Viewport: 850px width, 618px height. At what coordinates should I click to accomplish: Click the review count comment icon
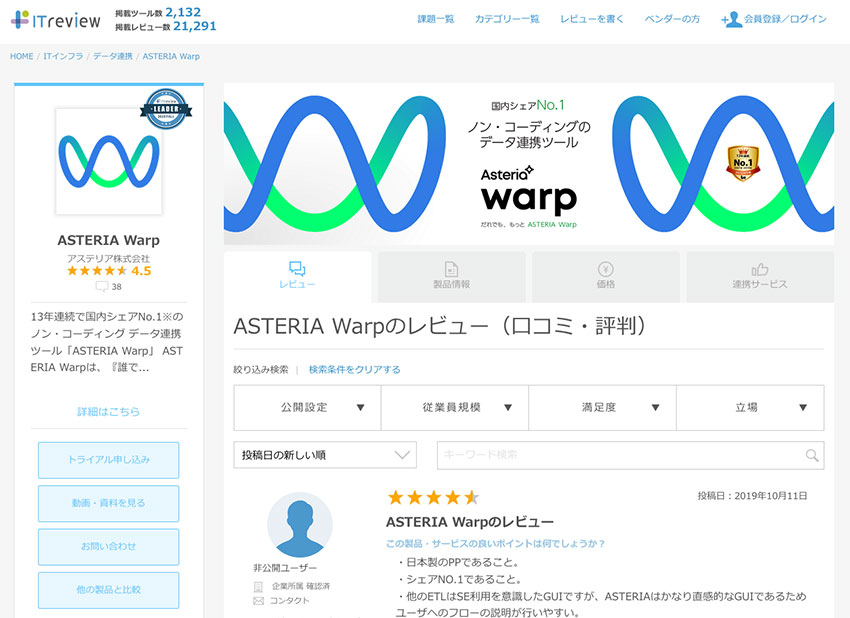click(x=101, y=286)
